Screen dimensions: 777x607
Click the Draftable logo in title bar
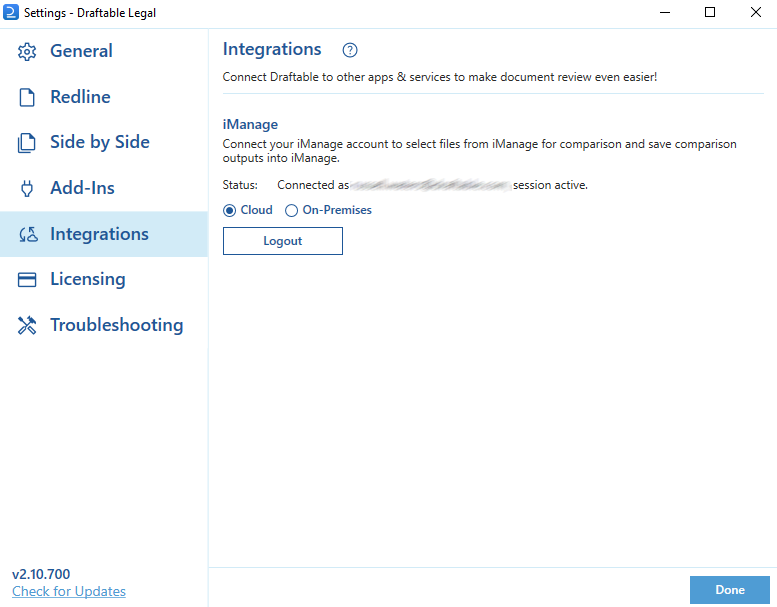pos(10,12)
